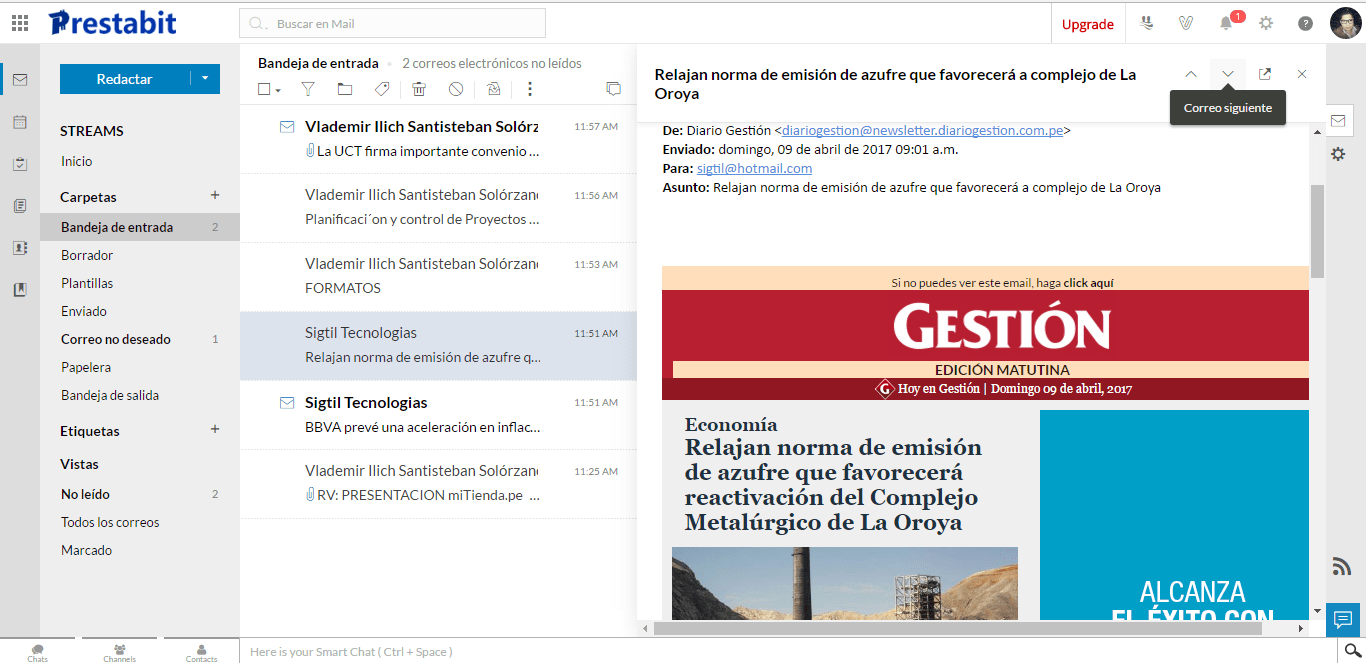Open more actions three-dot menu
Image resolution: width=1366 pixels, height=663 pixels.
coord(530,89)
